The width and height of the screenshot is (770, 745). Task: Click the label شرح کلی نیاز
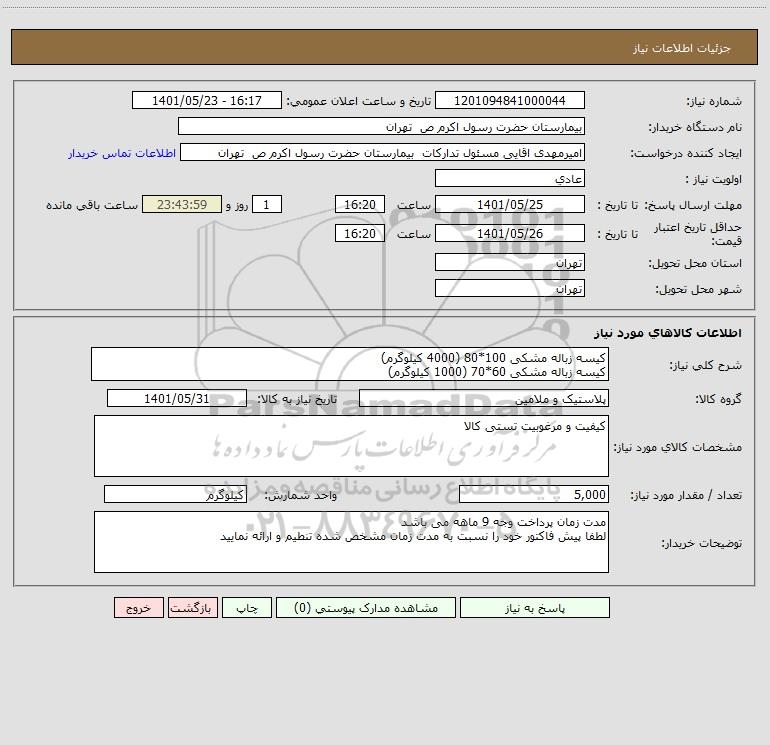click(706, 365)
